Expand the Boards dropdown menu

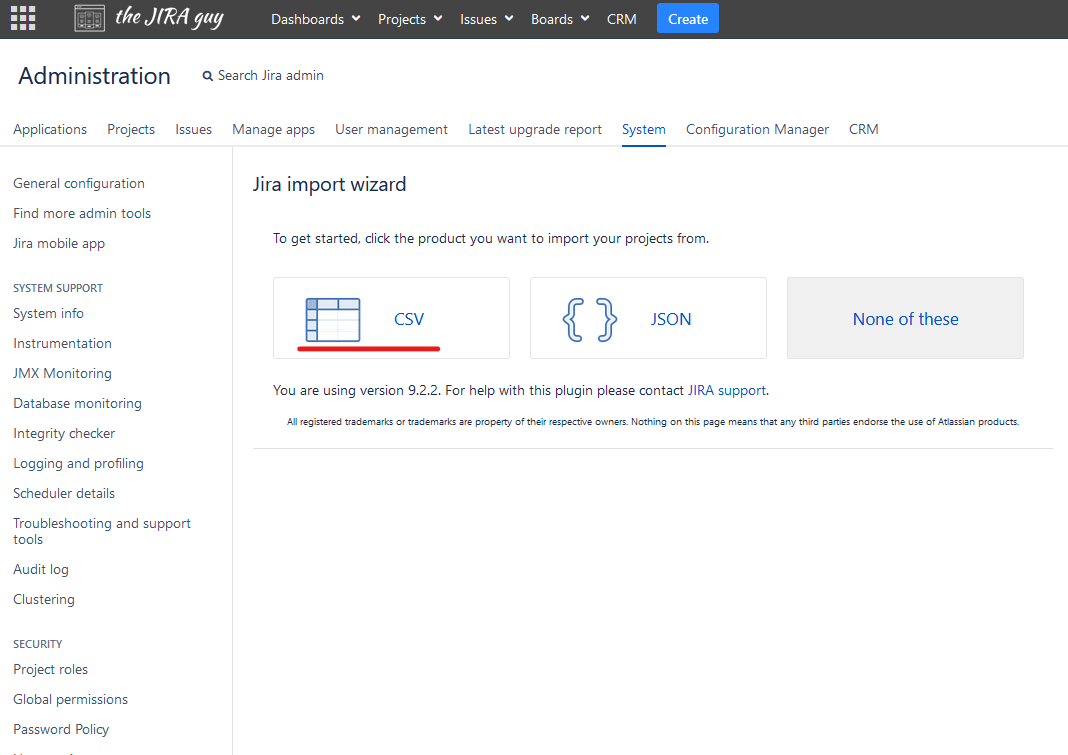click(x=560, y=19)
